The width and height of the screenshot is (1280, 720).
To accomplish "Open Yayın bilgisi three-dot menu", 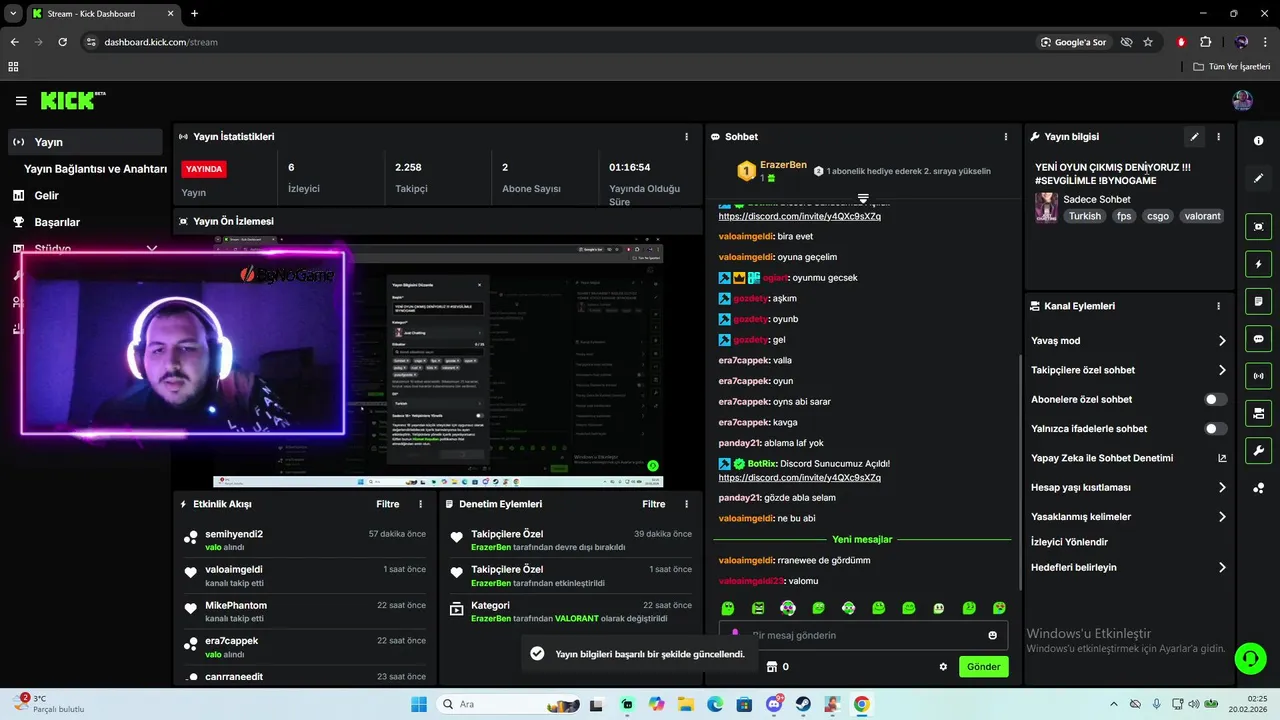I will tap(1218, 137).
